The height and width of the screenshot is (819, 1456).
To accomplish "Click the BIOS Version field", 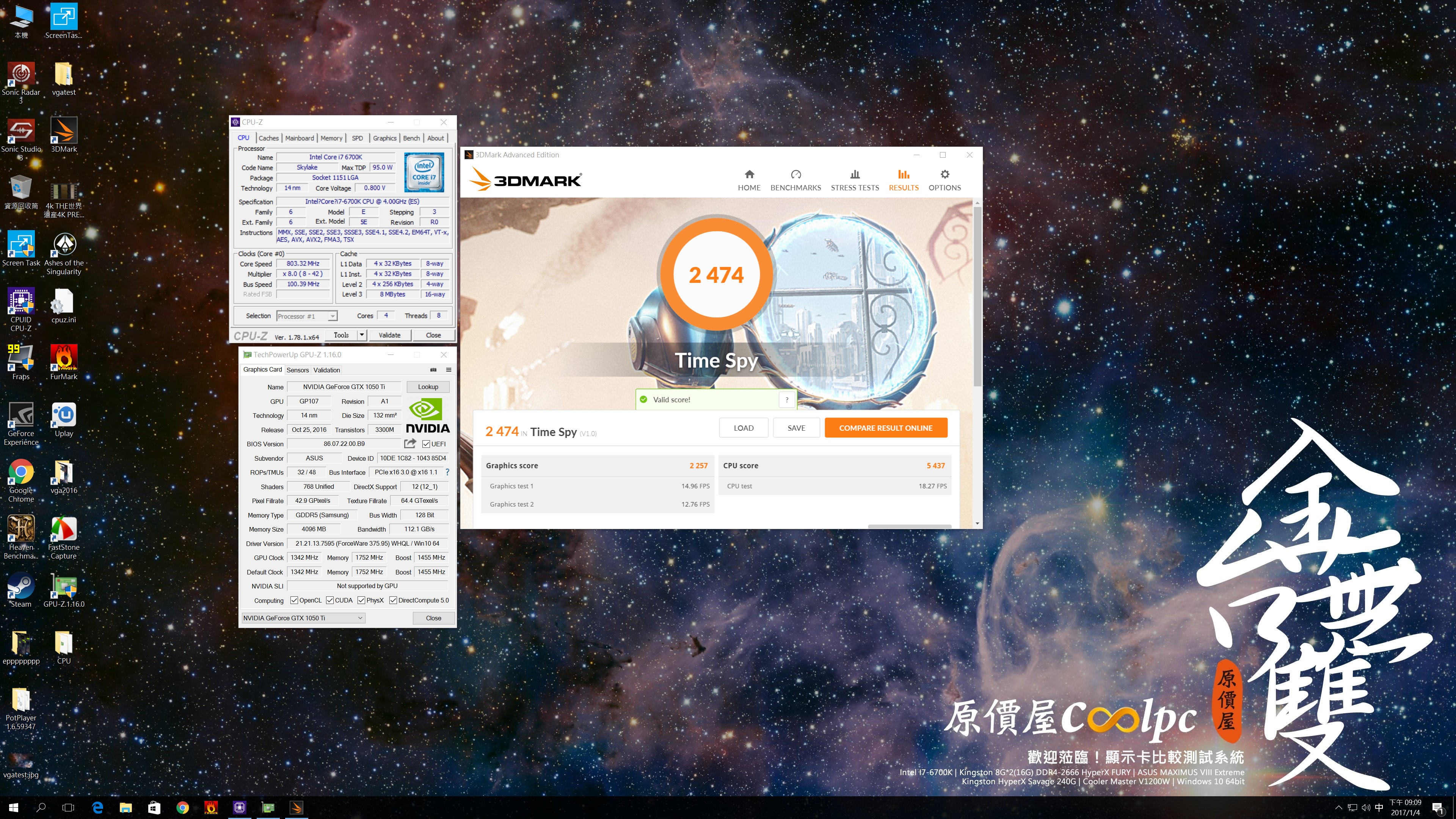I will tap(344, 444).
